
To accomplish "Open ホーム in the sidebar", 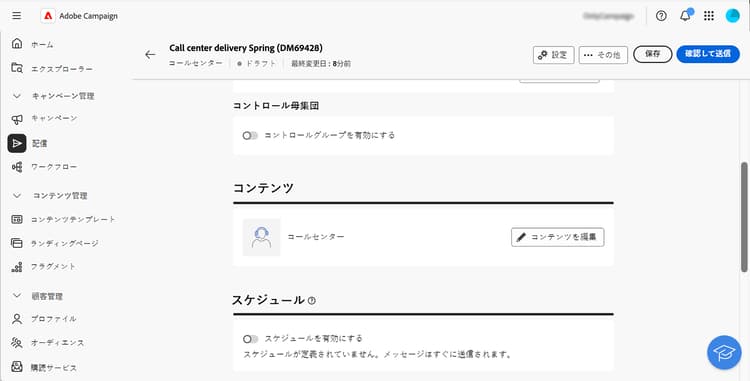I will (x=42, y=44).
